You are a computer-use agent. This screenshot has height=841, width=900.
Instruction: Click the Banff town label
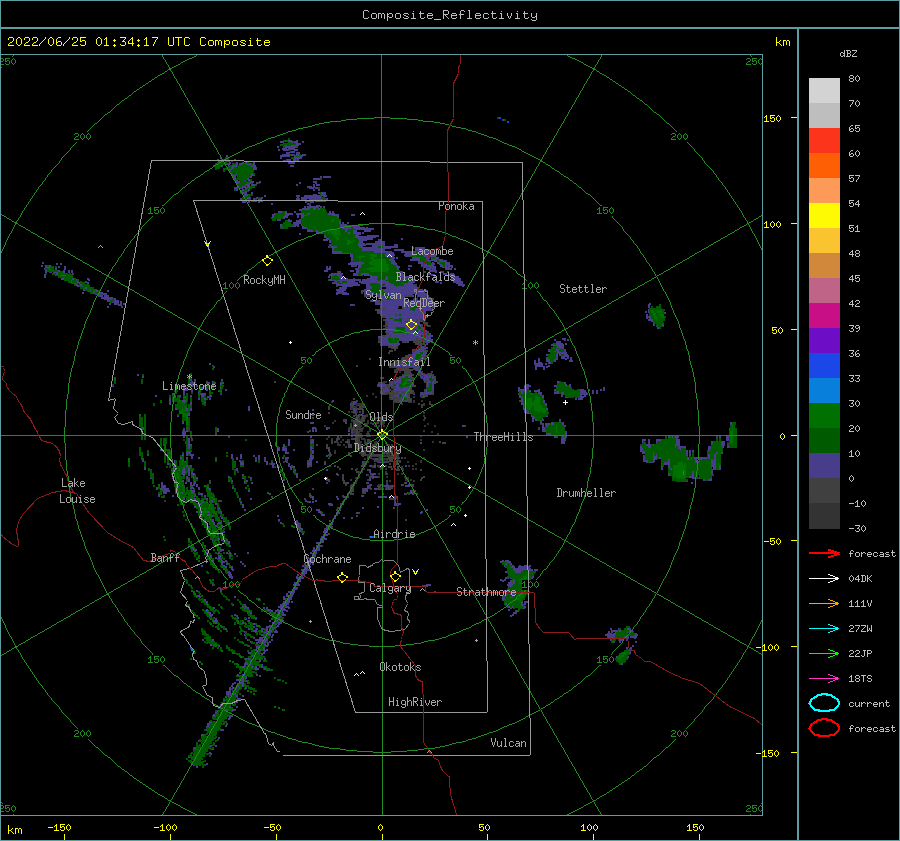[165, 558]
